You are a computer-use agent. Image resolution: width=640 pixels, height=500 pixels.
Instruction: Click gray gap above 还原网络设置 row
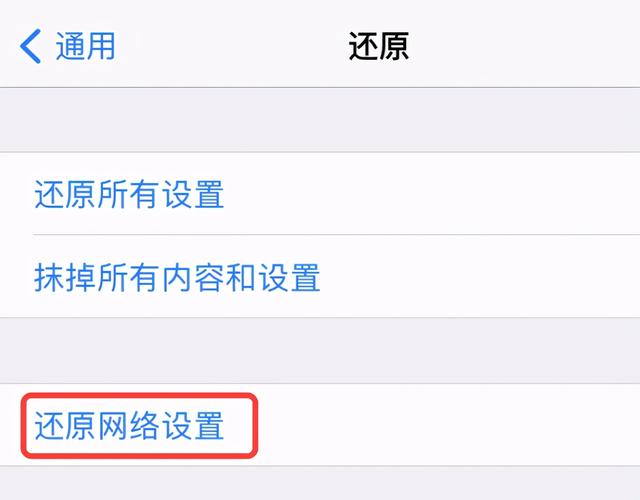click(320, 351)
